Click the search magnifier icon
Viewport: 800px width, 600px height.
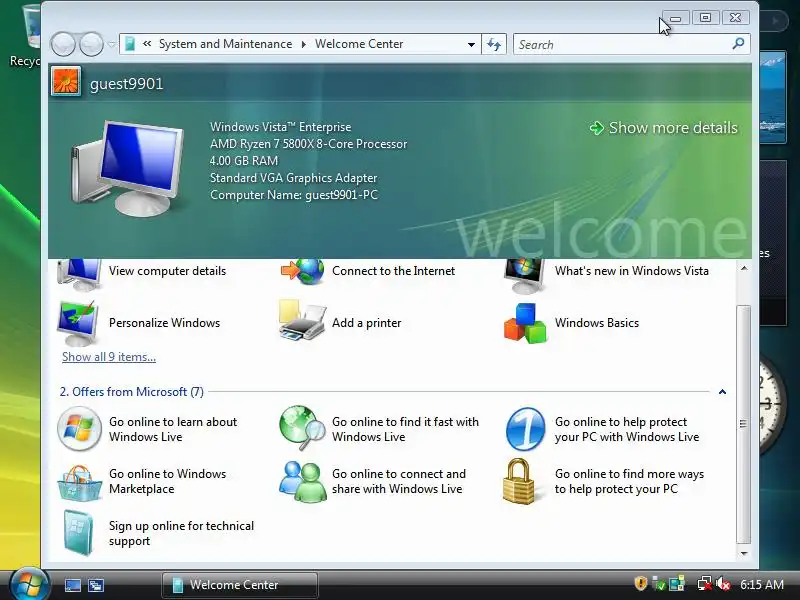[738, 44]
